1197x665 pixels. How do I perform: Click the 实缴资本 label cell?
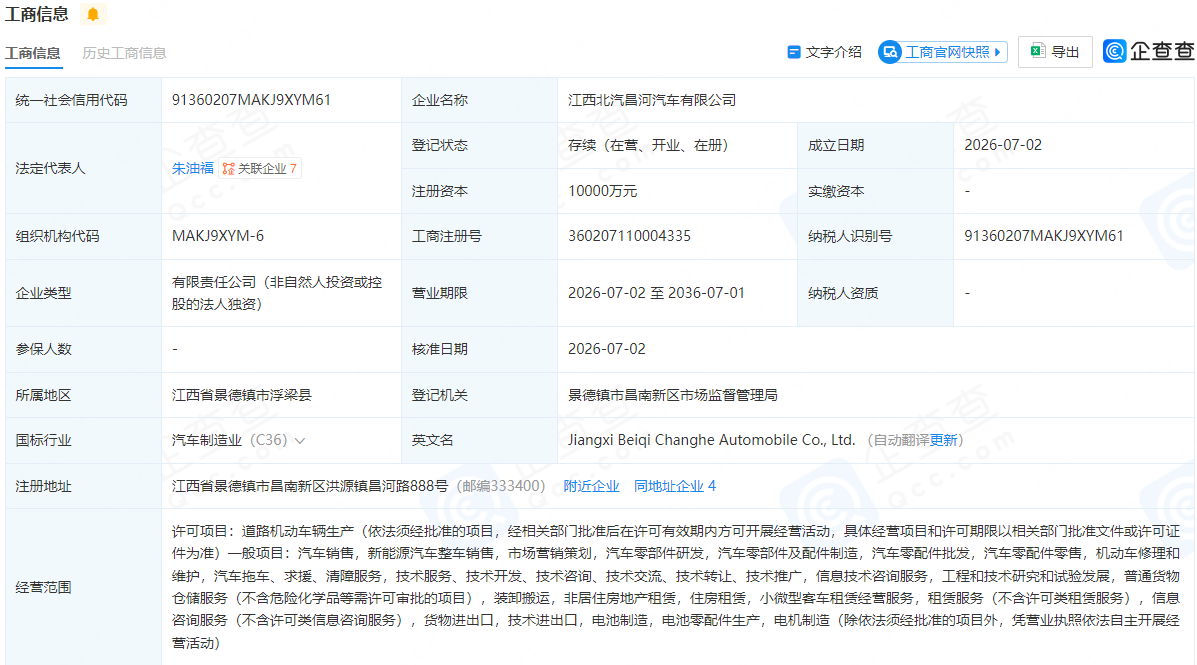coord(876,191)
